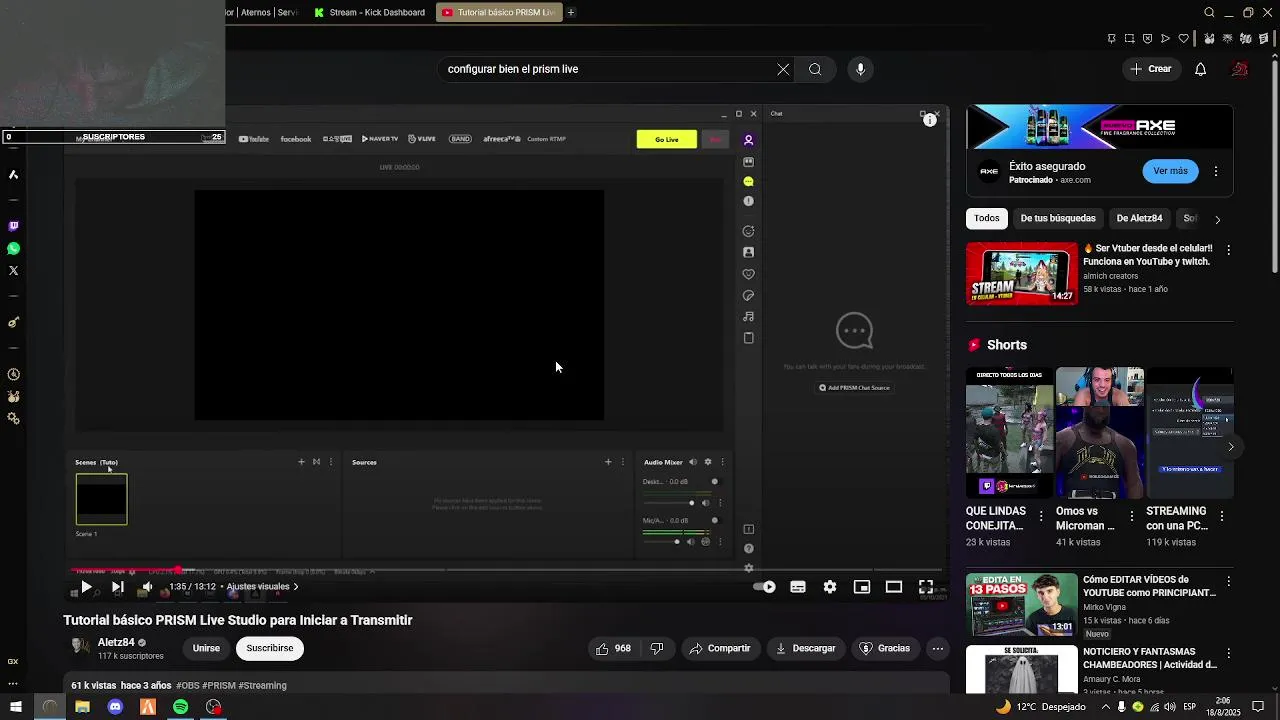Open File Explorer from the taskbar
1280x720 pixels.
coord(82,707)
